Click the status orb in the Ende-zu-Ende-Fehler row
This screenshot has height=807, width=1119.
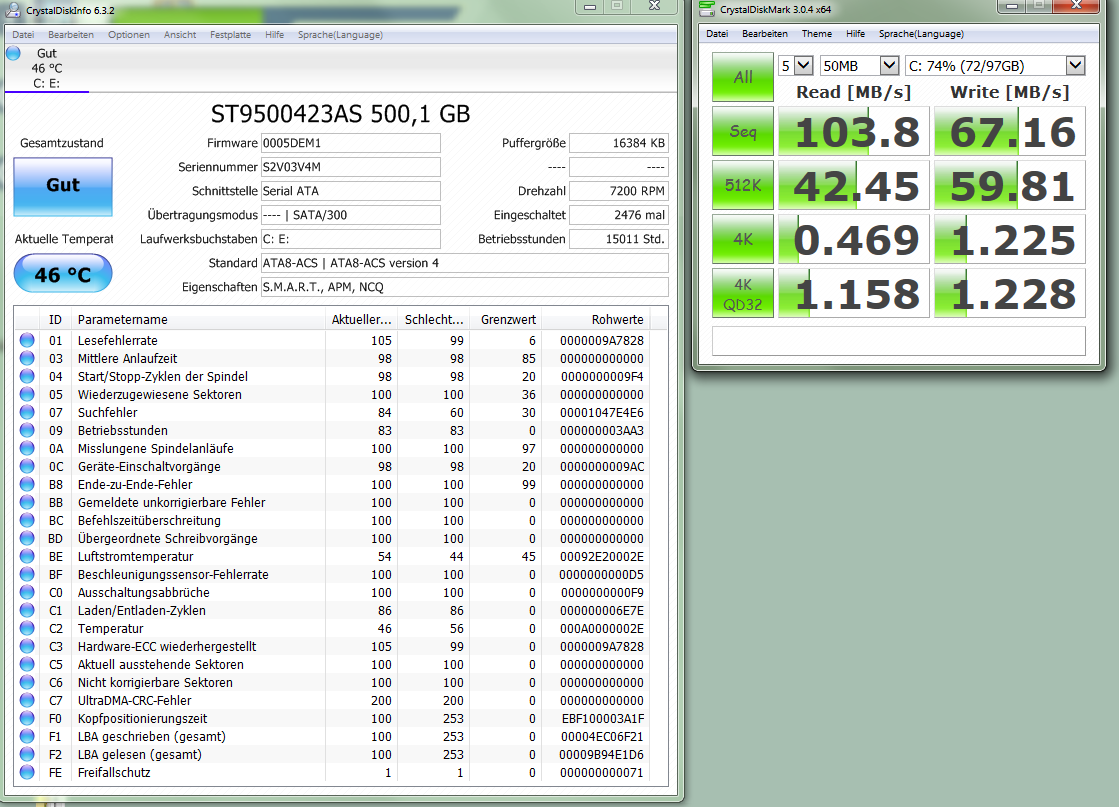[27, 484]
